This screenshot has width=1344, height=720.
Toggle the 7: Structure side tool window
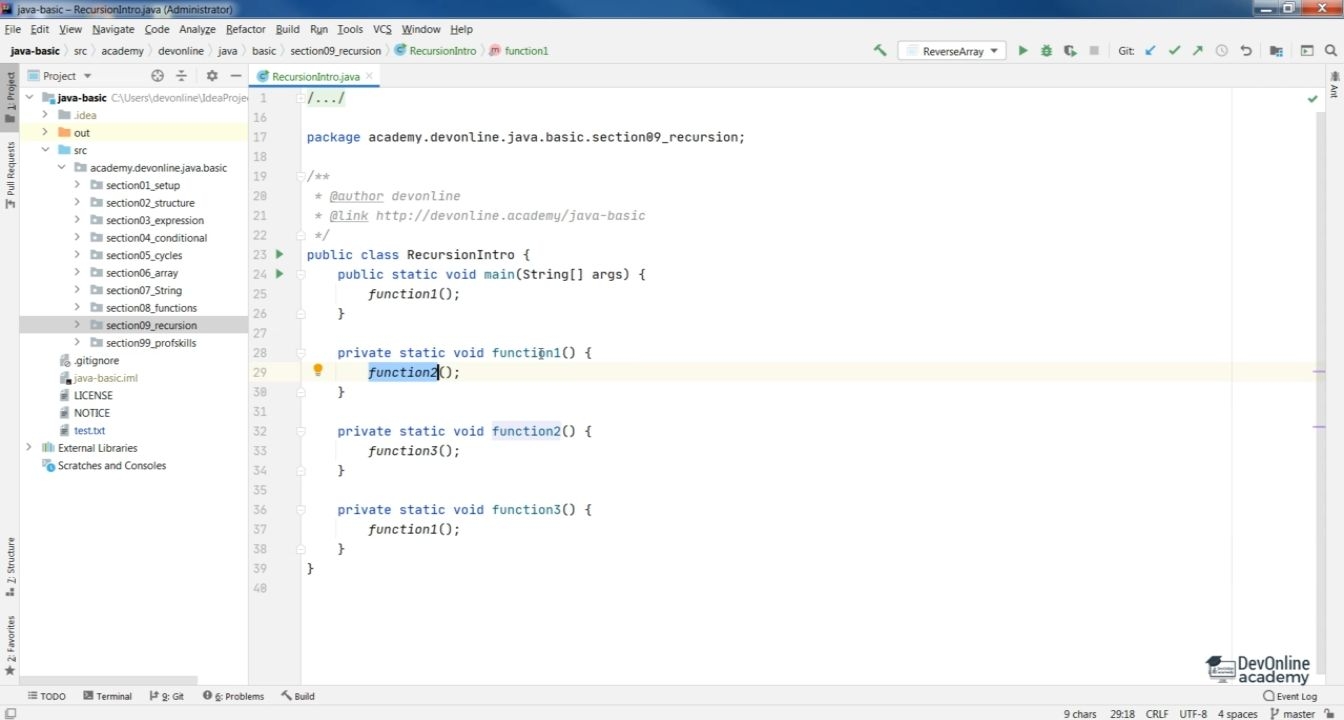point(10,567)
